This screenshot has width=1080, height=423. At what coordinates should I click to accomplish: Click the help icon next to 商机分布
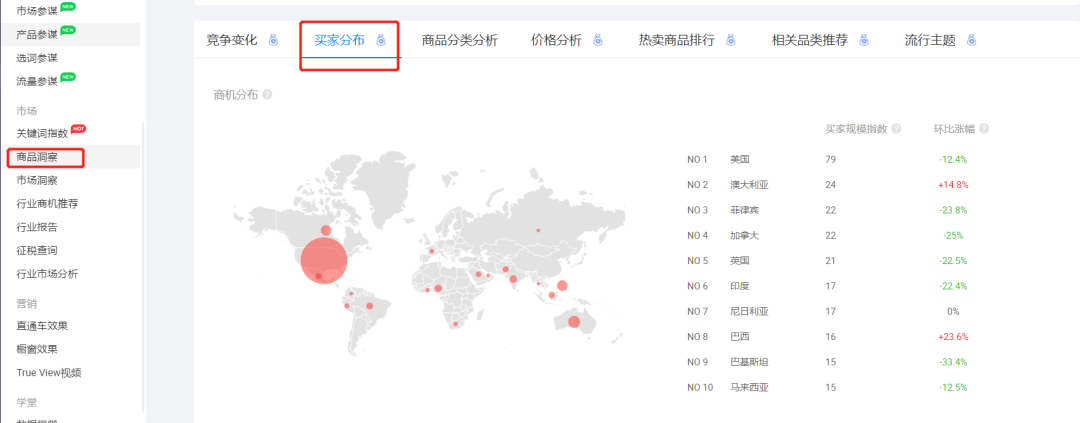[267, 95]
